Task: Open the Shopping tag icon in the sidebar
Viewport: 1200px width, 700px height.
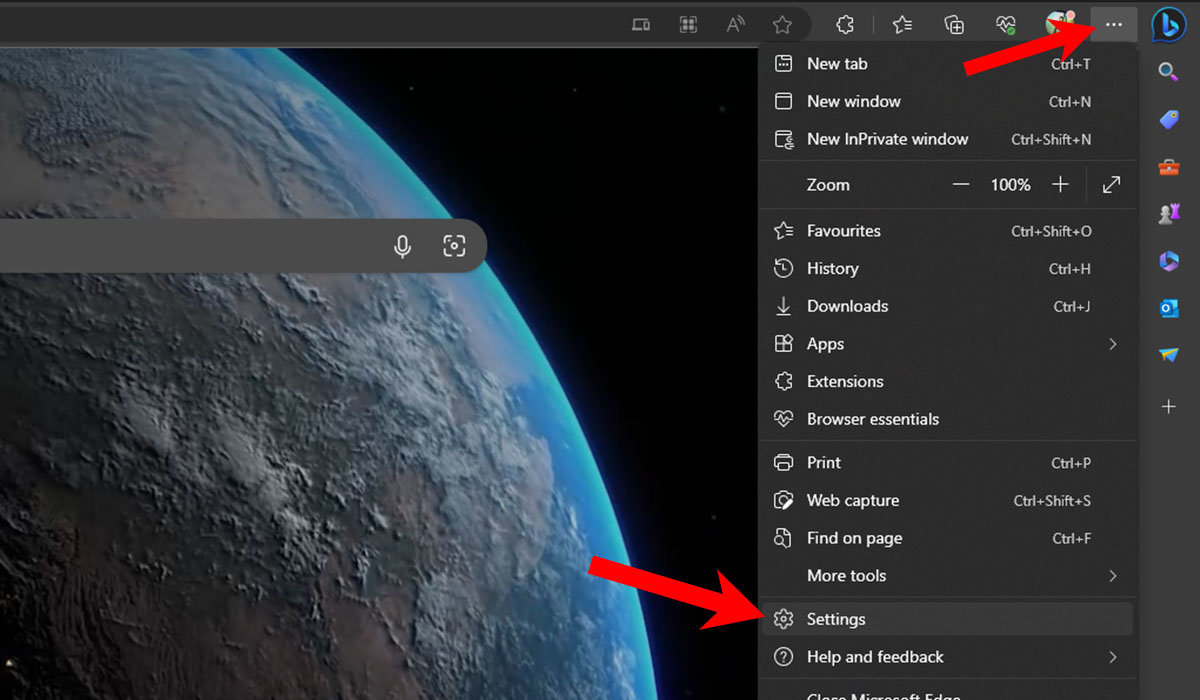Action: pos(1168,121)
